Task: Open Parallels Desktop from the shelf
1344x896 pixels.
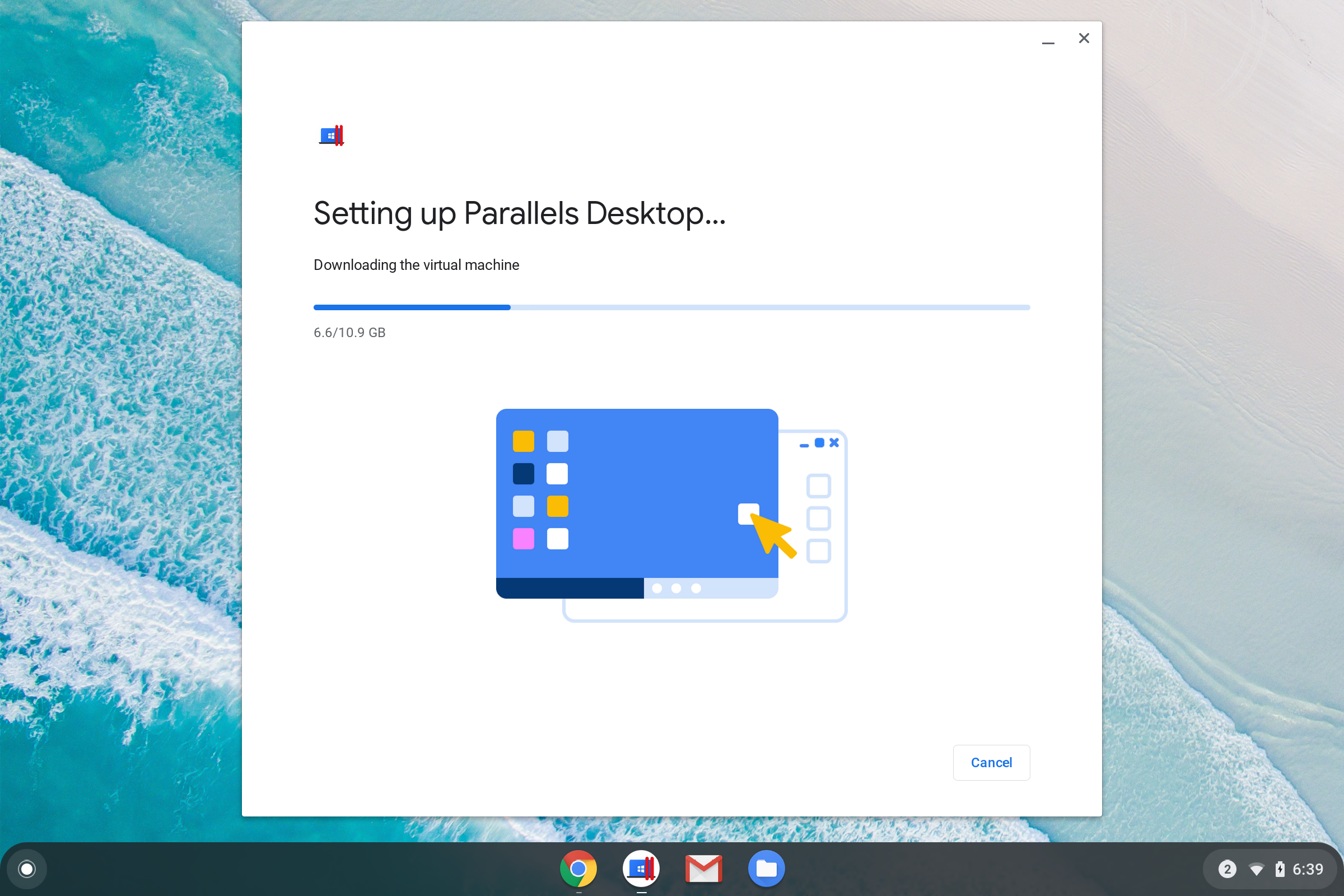Action: (641, 869)
